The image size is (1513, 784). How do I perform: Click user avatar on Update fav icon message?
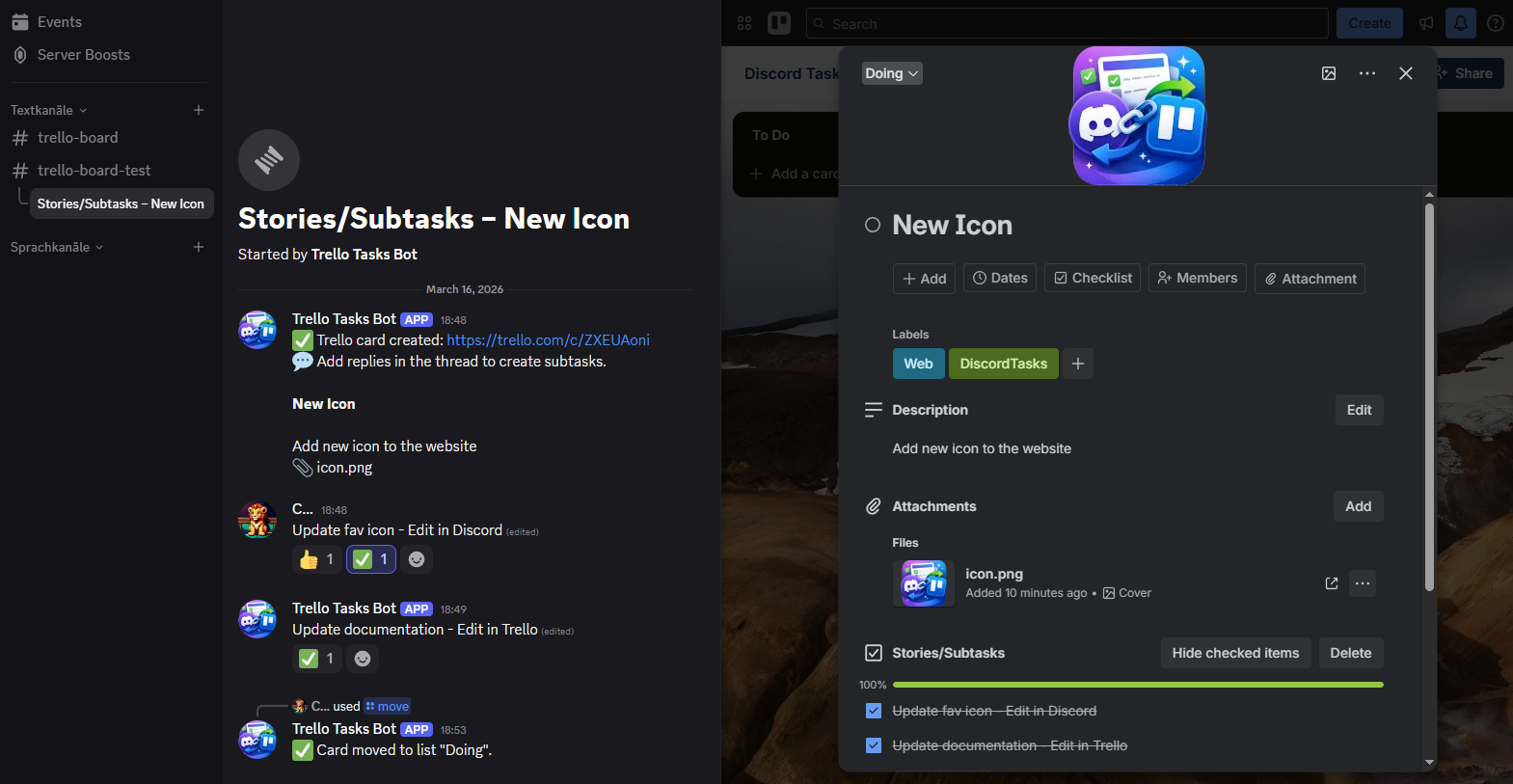point(257,521)
